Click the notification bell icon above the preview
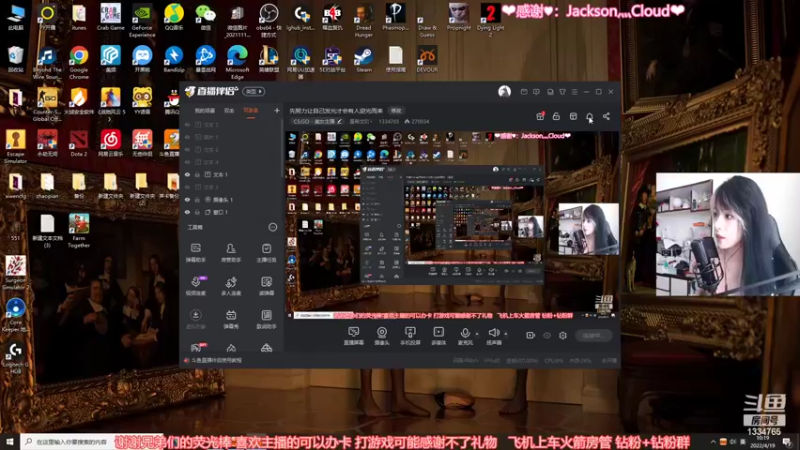This screenshot has width=800, height=450. click(x=589, y=116)
